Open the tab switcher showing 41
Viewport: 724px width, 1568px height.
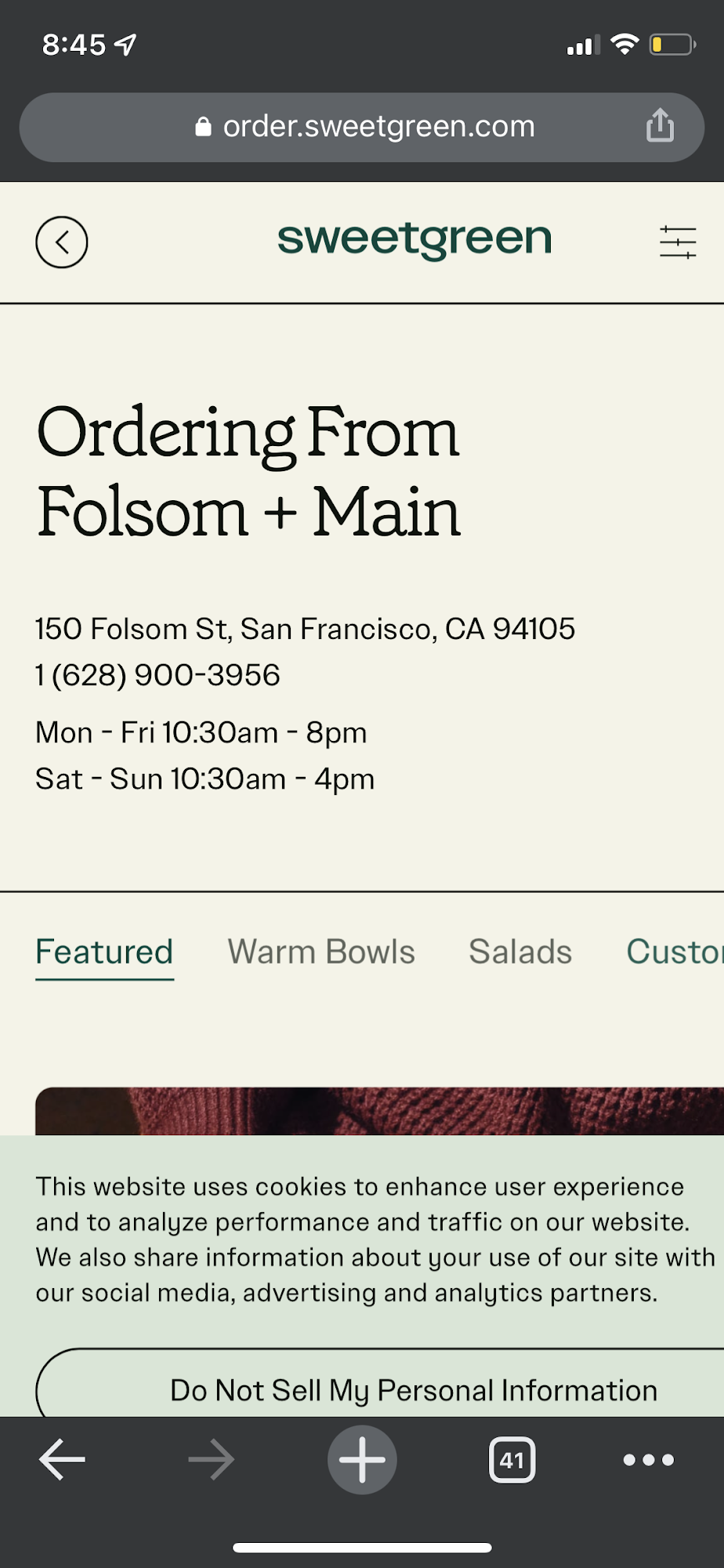tap(512, 1460)
